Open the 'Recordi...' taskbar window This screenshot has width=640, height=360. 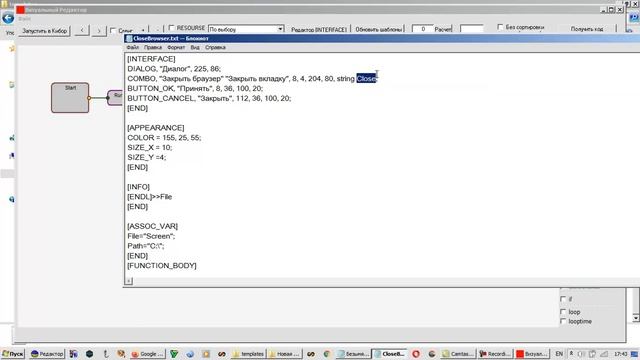click(494, 354)
